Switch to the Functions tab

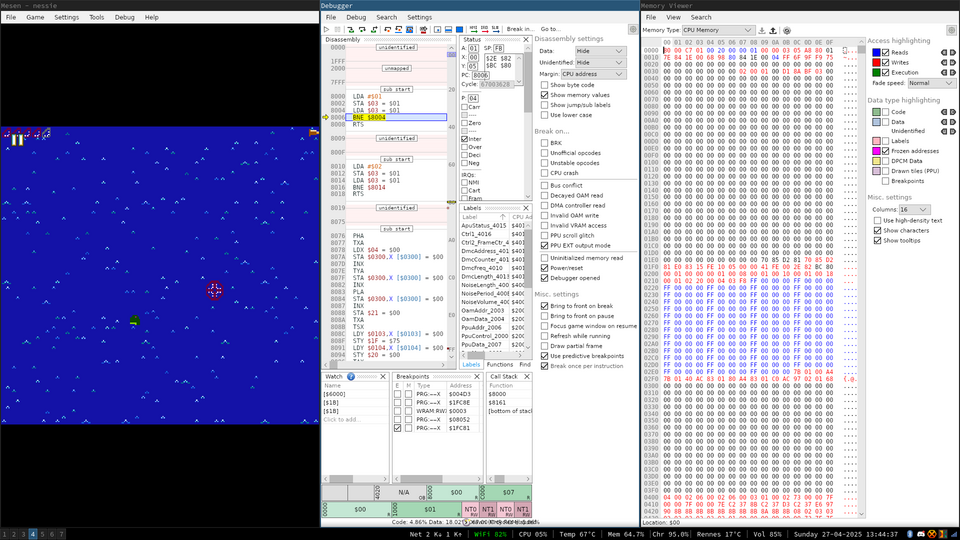[x=500, y=364]
